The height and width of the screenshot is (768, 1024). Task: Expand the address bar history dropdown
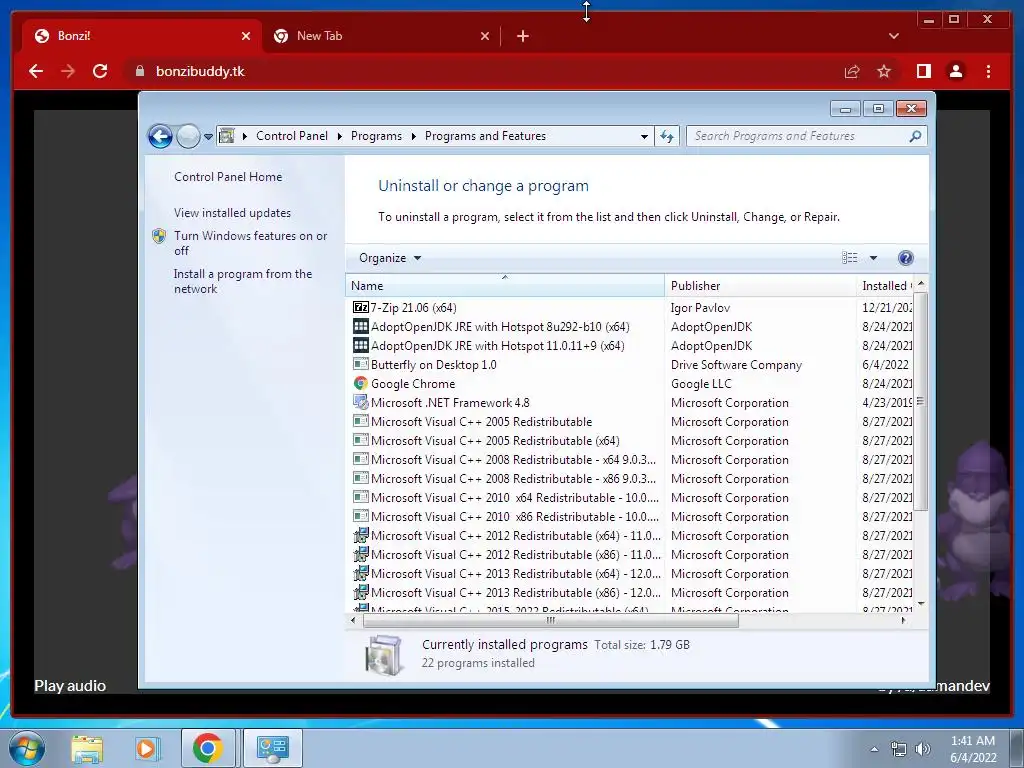tap(644, 136)
